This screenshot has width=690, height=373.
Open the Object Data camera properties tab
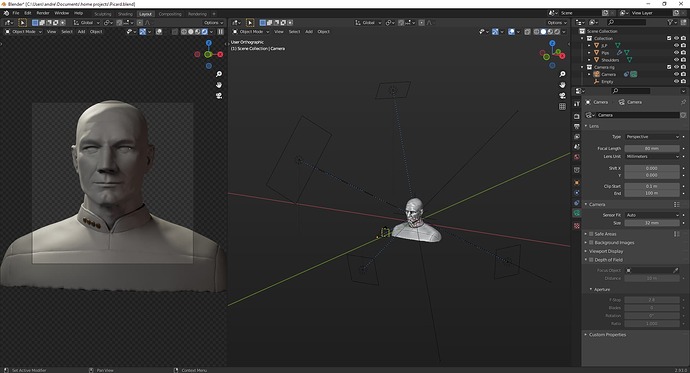[x=577, y=213]
